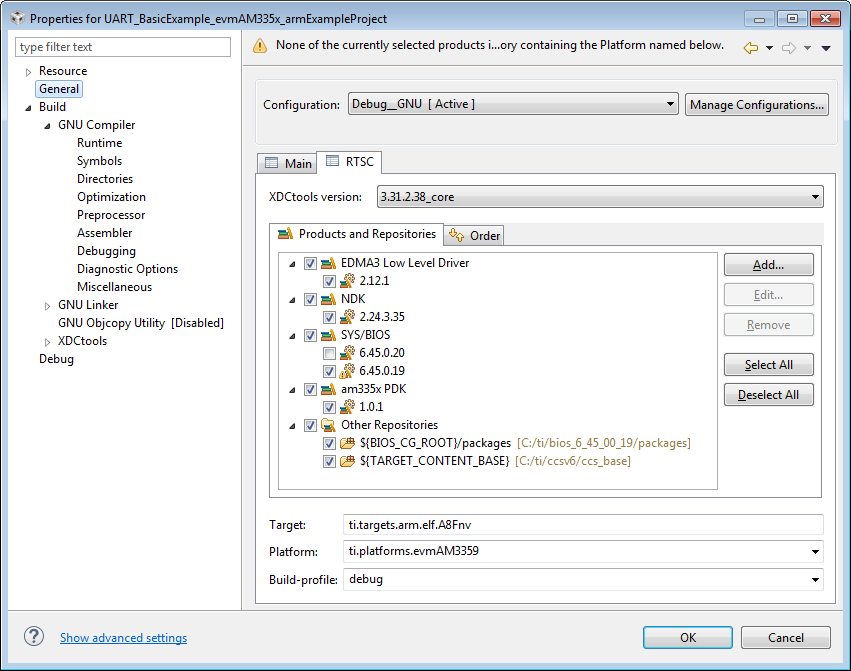Image resolution: width=851 pixels, height=671 pixels.
Task: Collapse the NDK tree node
Action: tap(293, 300)
